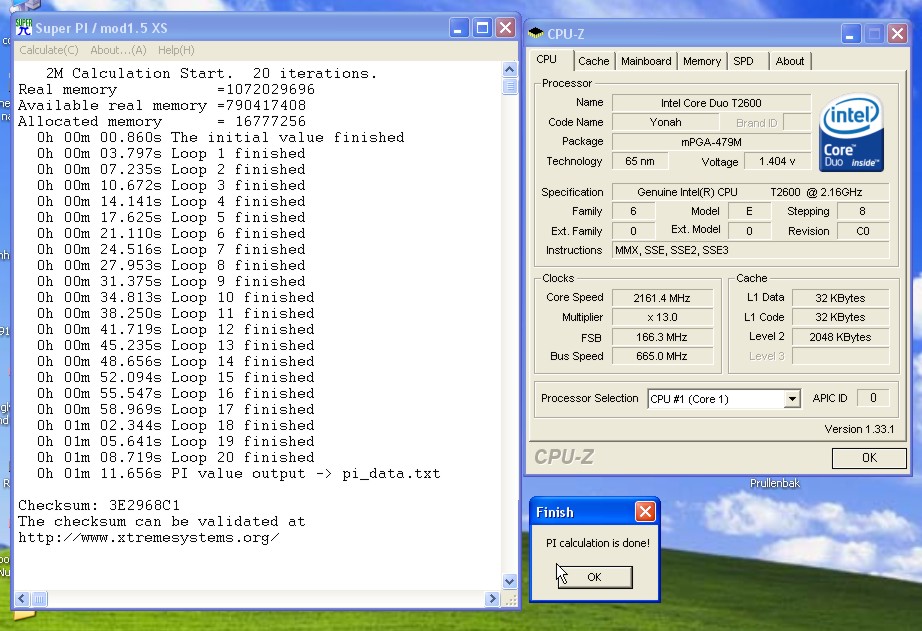Switch to the Memory tab in CPU-Z

coord(701,61)
